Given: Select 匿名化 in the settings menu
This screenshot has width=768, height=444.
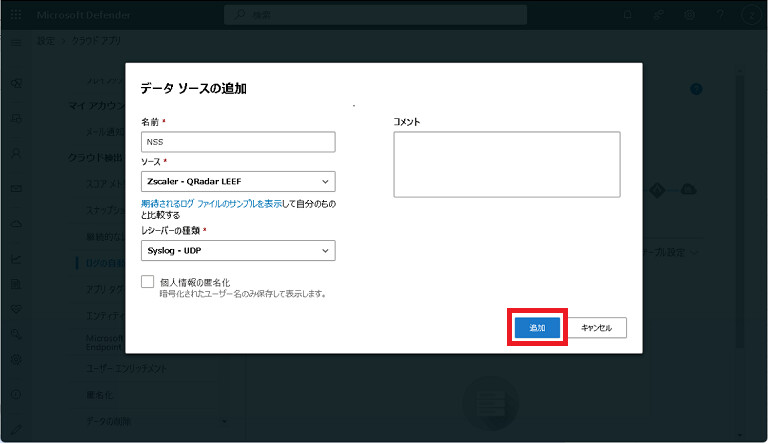Looking at the screenshot, I should click(100, 395).
